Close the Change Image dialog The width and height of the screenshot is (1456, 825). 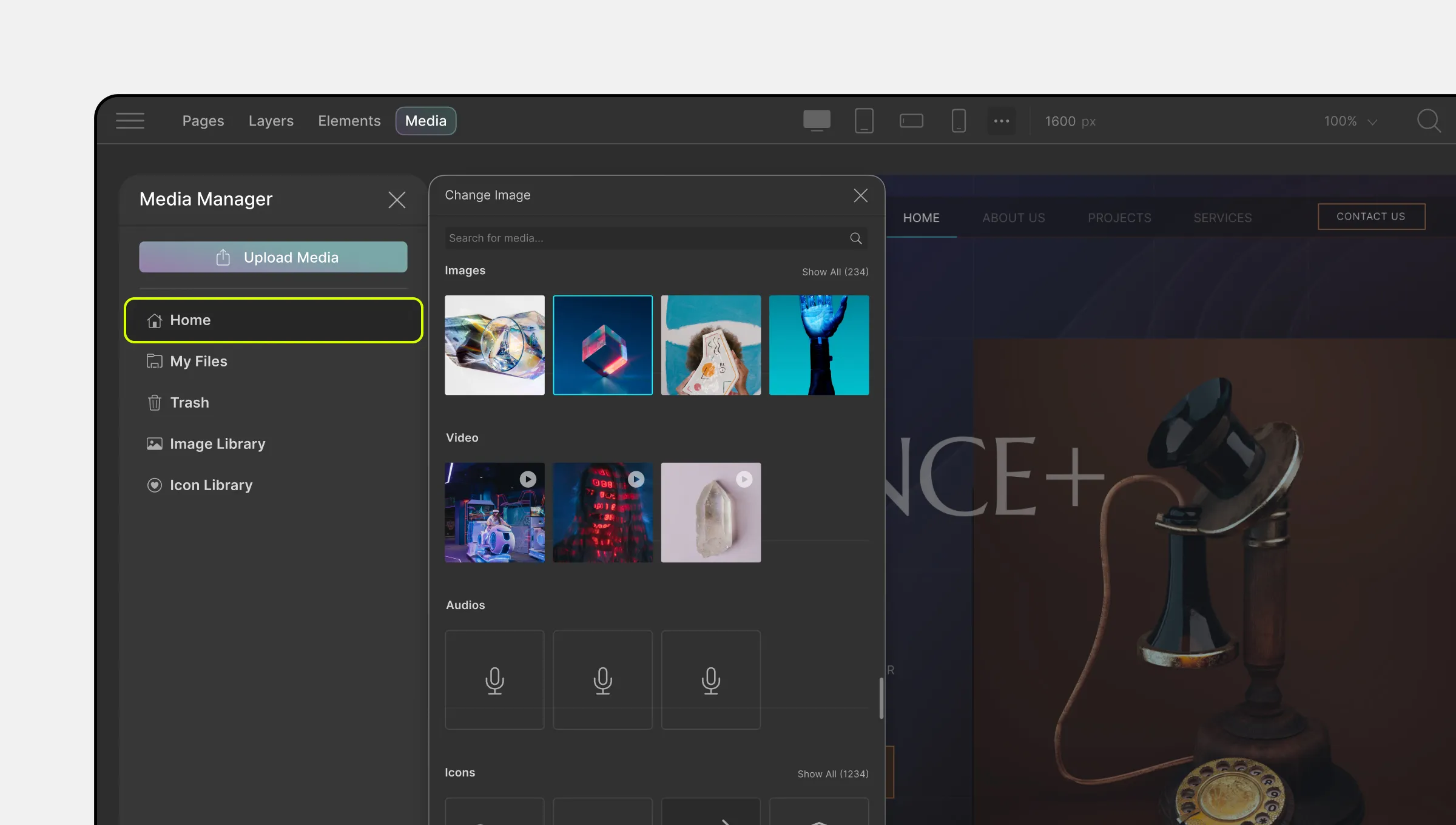click(x=860, y=195)
